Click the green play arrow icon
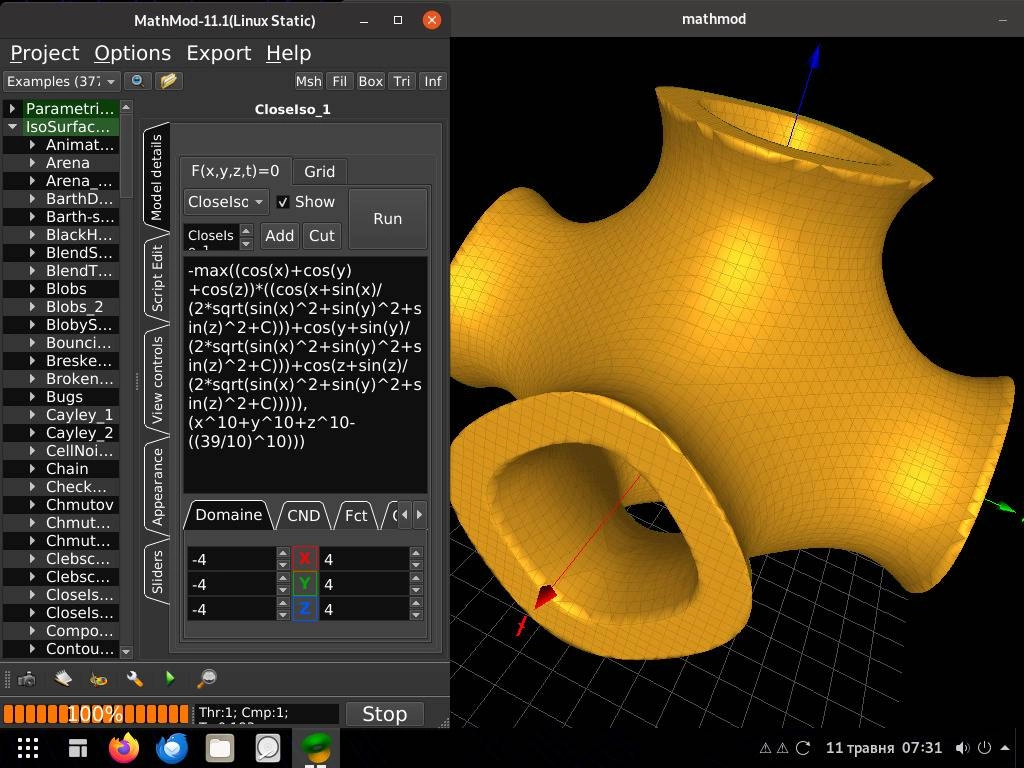Viewport: 1024px width, 768px height. pos(170,679)
